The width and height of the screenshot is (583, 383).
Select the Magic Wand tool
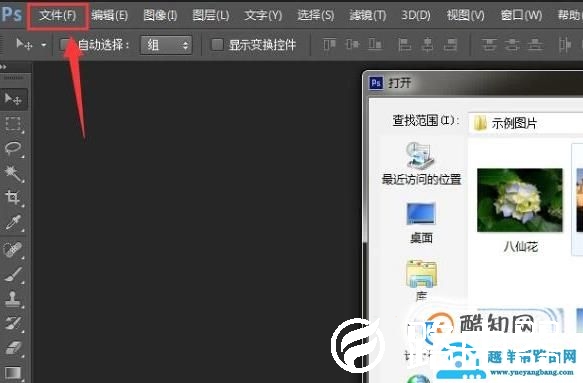tap(13, 173)
